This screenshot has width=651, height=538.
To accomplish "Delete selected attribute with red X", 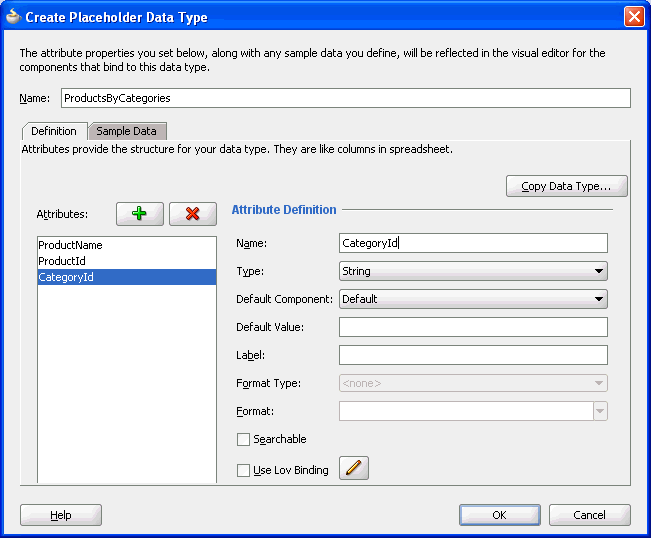I will [x=193, y=214].
